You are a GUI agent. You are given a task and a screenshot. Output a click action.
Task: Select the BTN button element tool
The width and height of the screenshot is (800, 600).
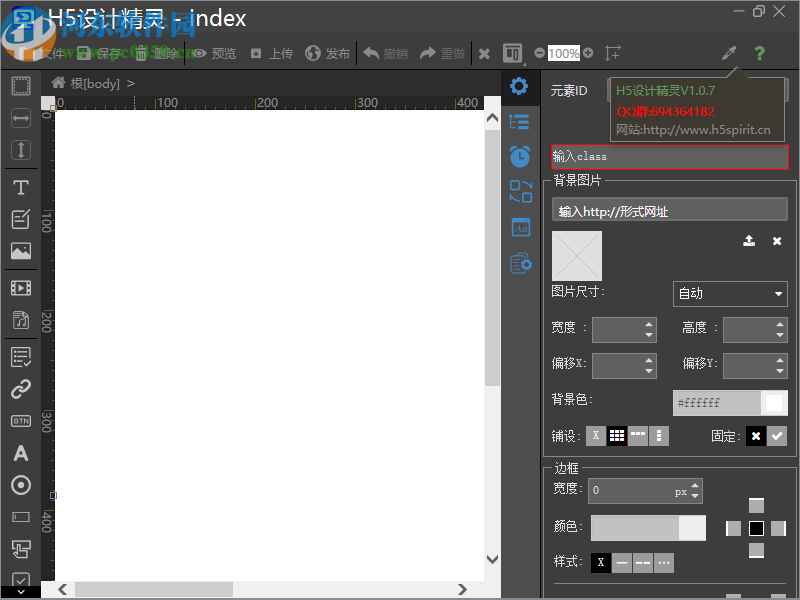(x=20, y=421)
